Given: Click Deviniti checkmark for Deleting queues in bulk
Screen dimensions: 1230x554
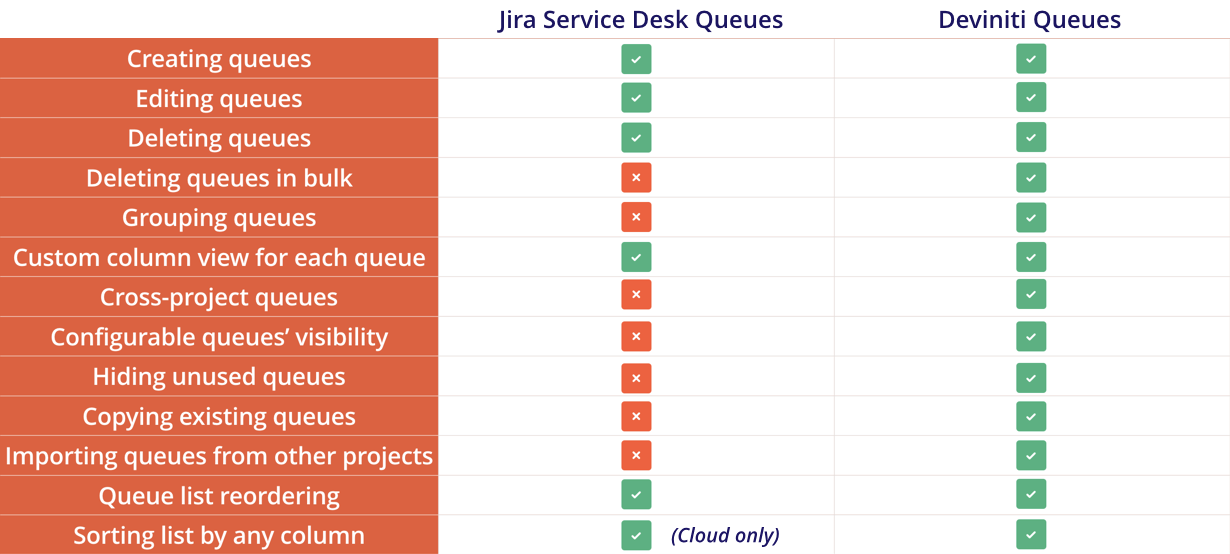Looking at the screenshot, I should 1031,178.
